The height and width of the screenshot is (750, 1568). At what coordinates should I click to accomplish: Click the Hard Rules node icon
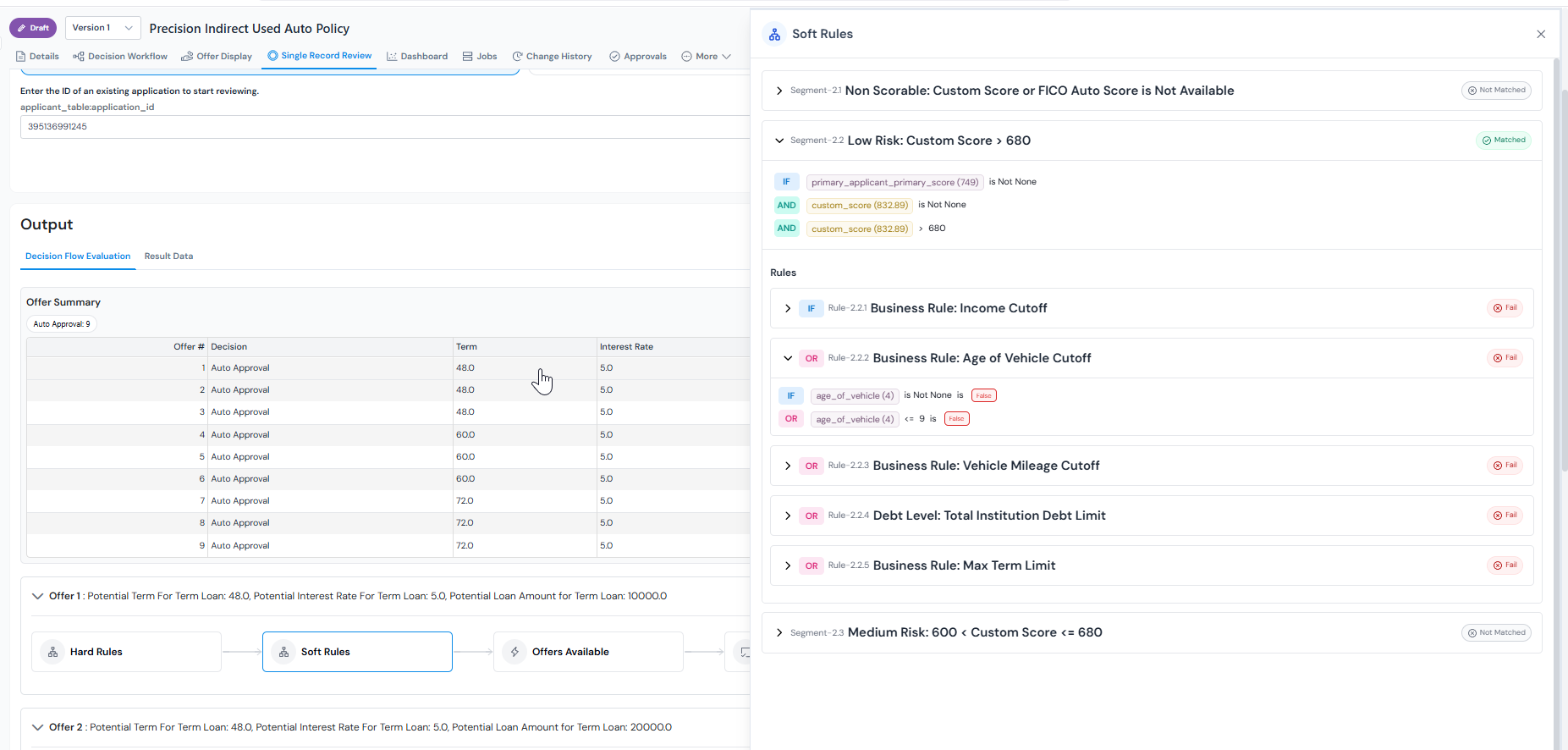coord(52,652)
